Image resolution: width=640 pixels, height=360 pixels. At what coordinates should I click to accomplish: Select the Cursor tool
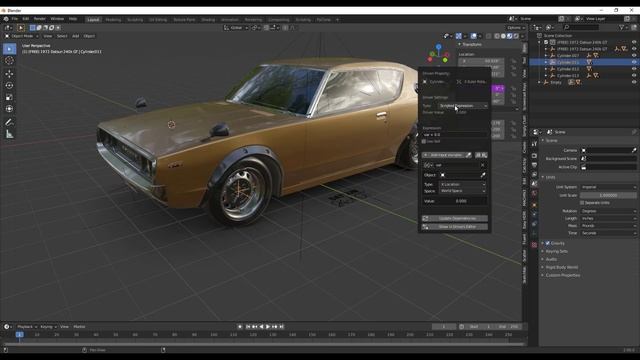tap(9, 61)
